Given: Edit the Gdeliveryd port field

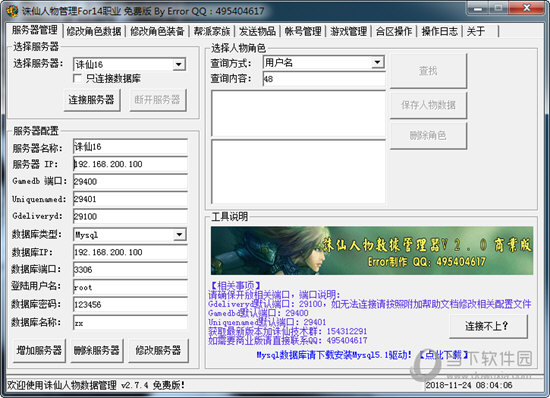Looking at the screenshot, I should [130, 216].
